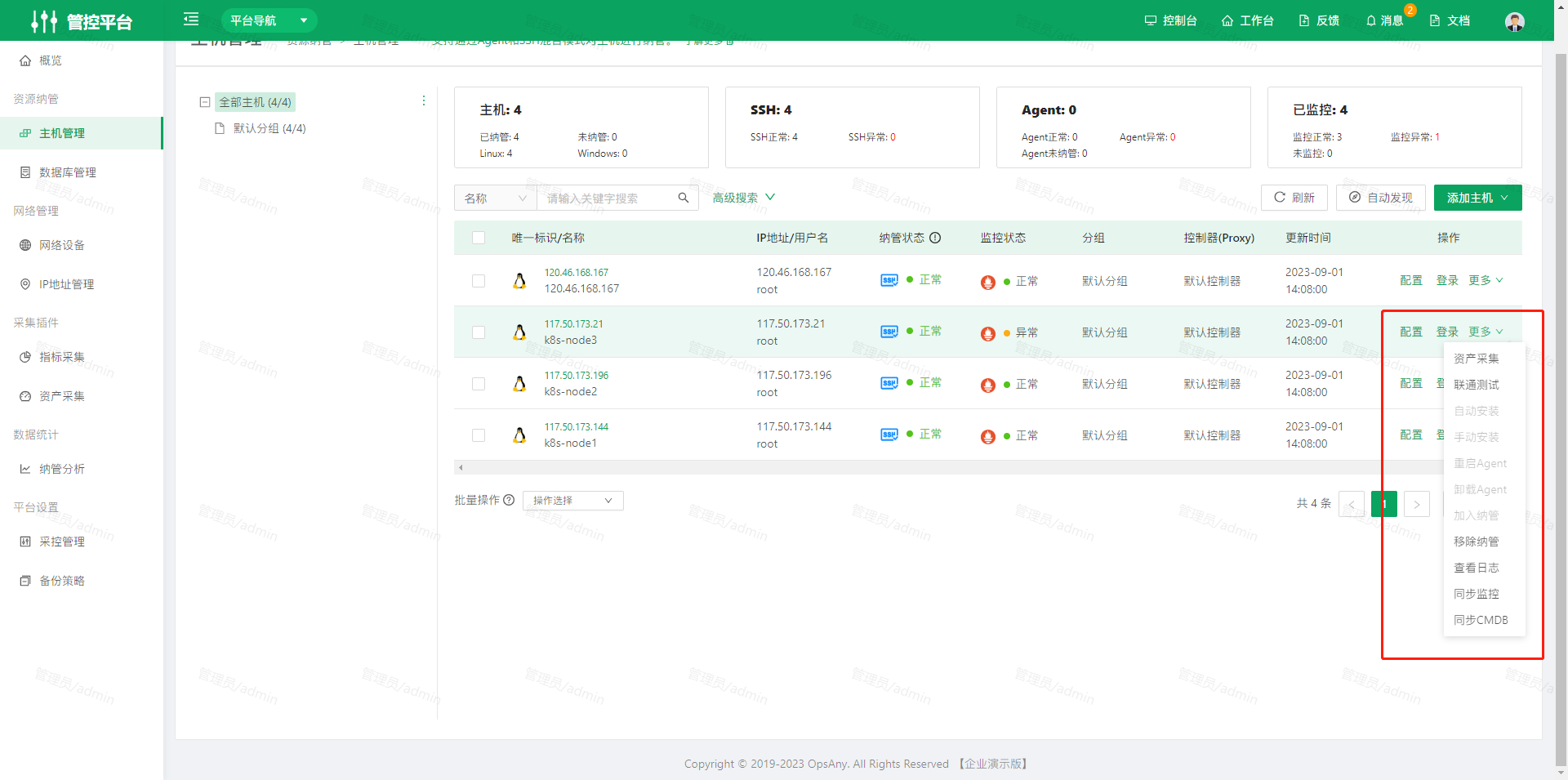The image size is (1568, 780).
Task: Click the 刷新 refresh button
Action: [x=1294, y=198]
